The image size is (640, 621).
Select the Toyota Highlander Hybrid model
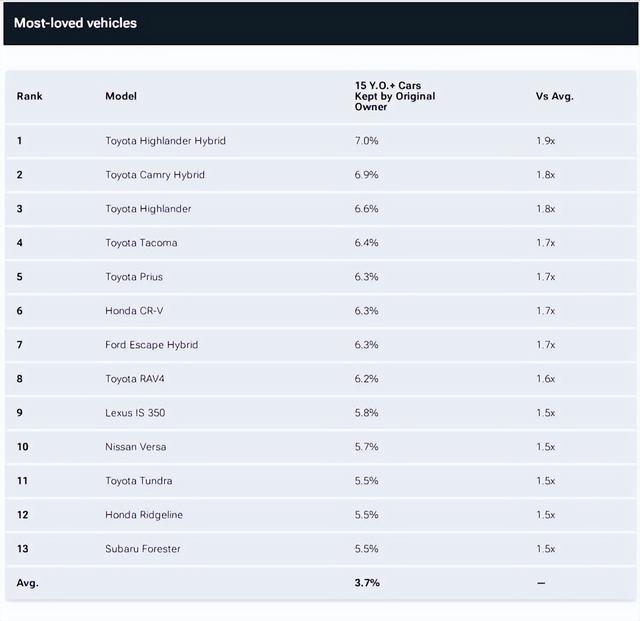165,141
